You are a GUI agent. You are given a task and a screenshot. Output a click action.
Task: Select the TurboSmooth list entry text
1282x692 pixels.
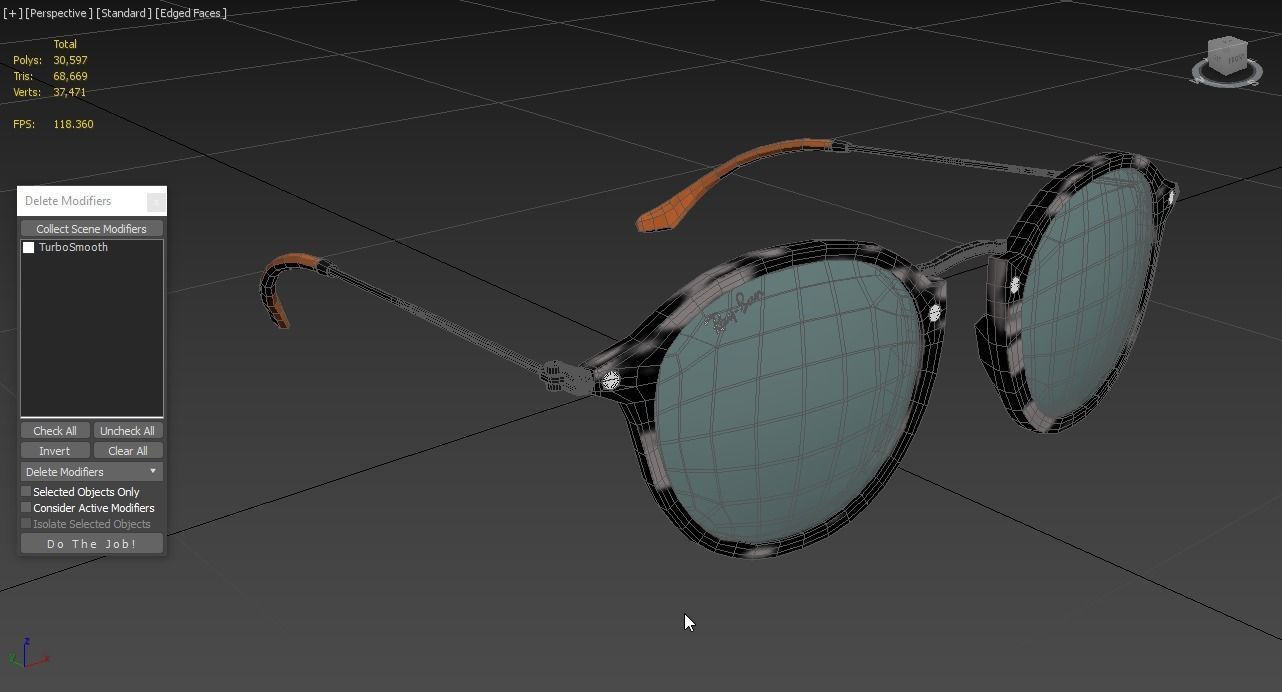(73, 248)
